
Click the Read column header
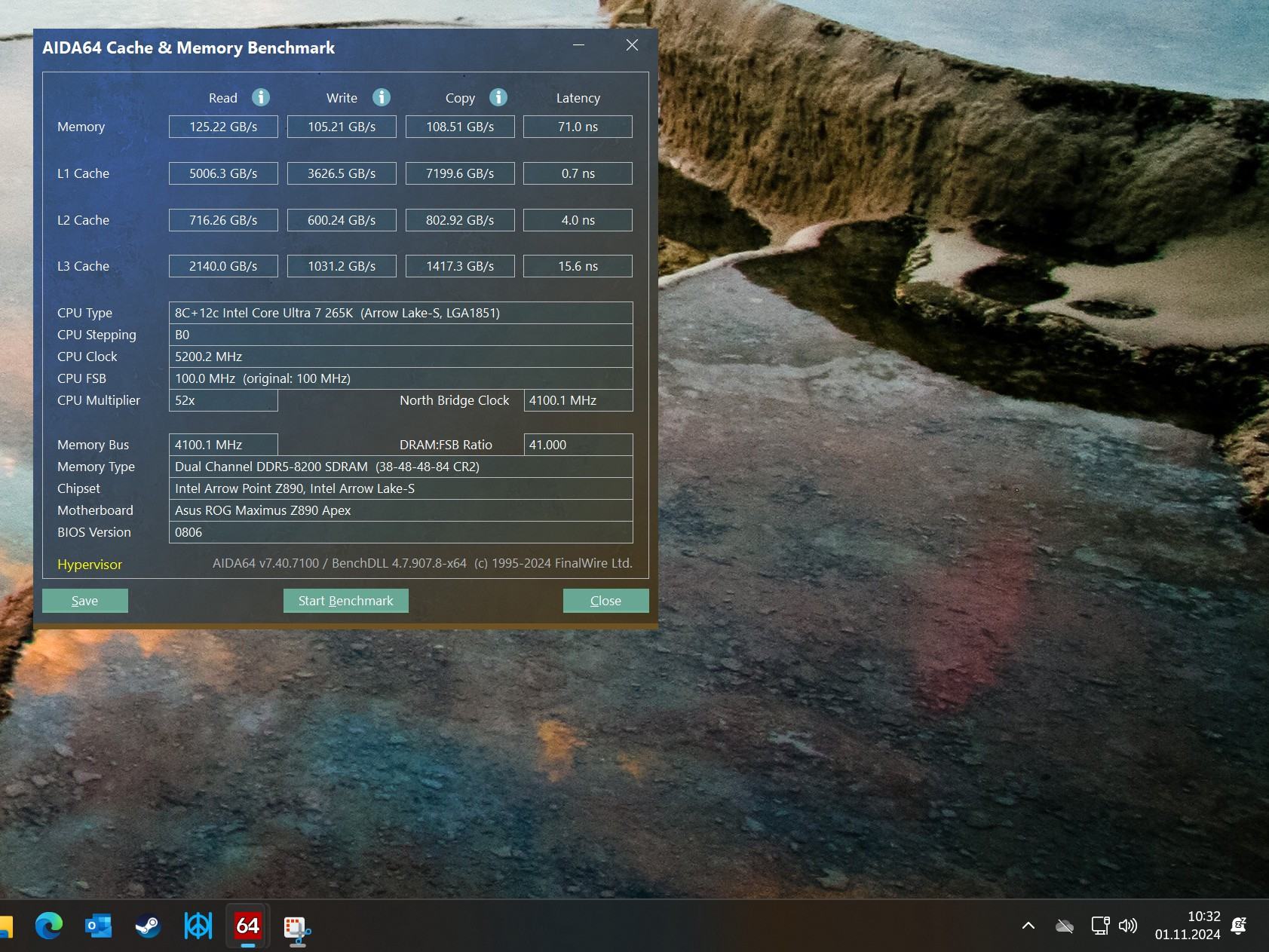click(223, 98)
